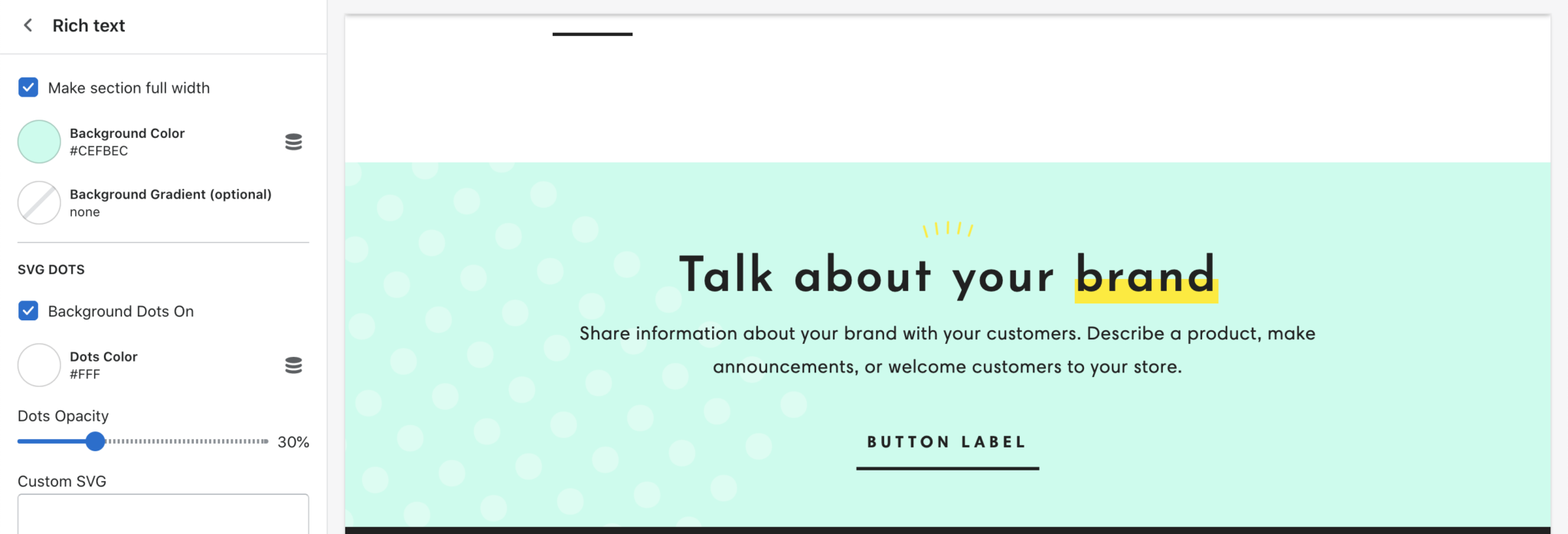
Task: Click the Rich text panel title
Action: click(88, 25)
